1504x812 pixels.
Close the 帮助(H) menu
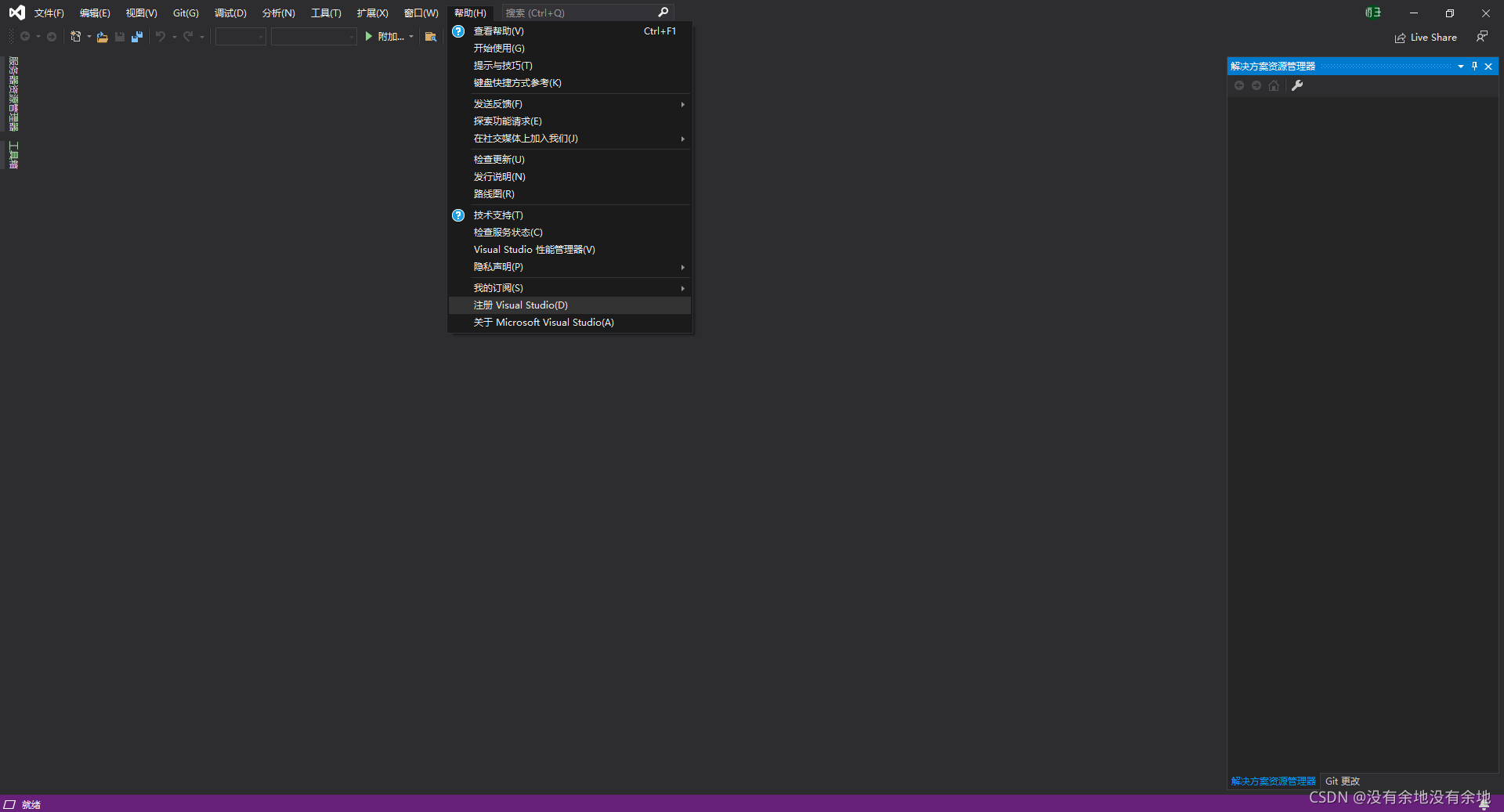coord(470,13)
